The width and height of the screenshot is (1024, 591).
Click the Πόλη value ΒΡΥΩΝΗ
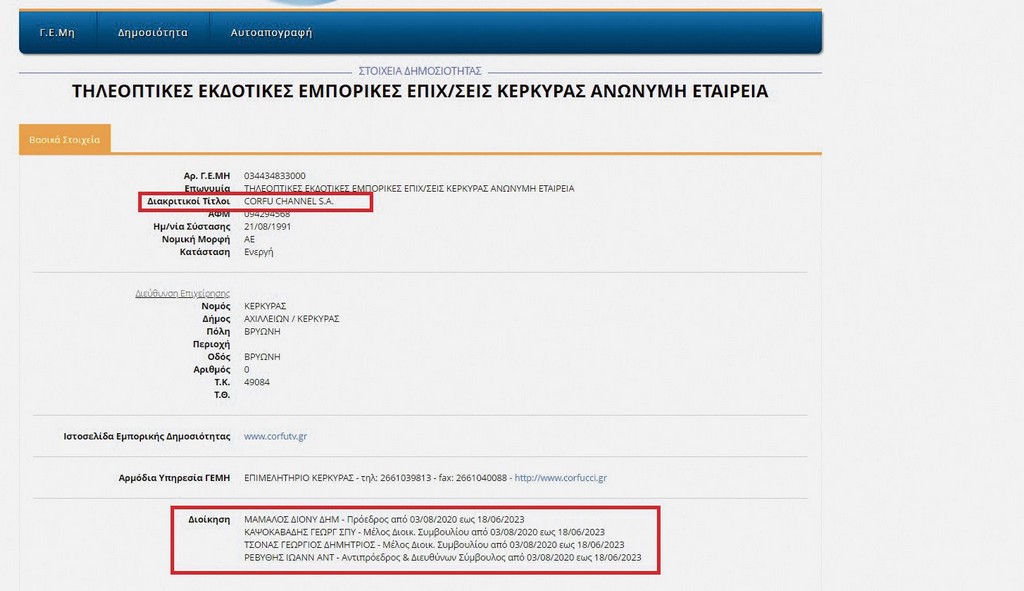tap(262, 332)
